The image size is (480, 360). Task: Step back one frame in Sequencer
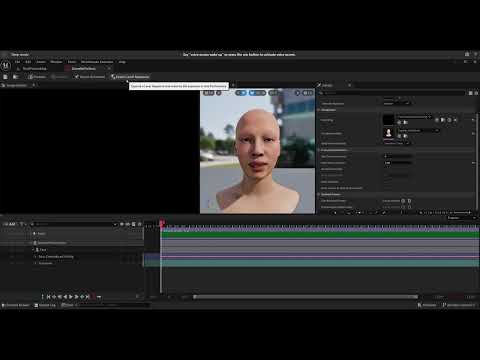[x=60, y=297]
